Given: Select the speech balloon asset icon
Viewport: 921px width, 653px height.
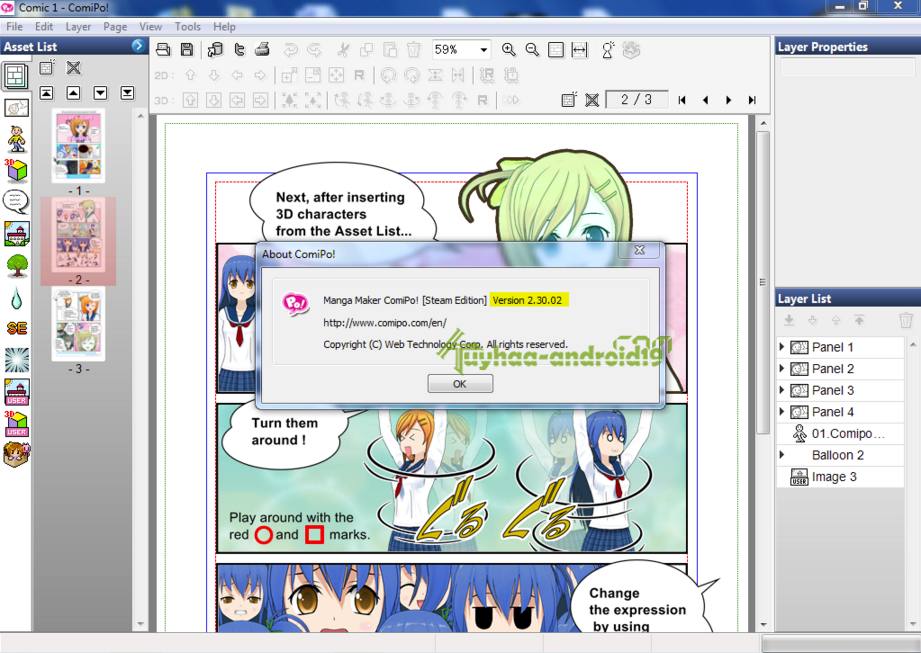Looking at the screenshot, I should tap(16, 201).
